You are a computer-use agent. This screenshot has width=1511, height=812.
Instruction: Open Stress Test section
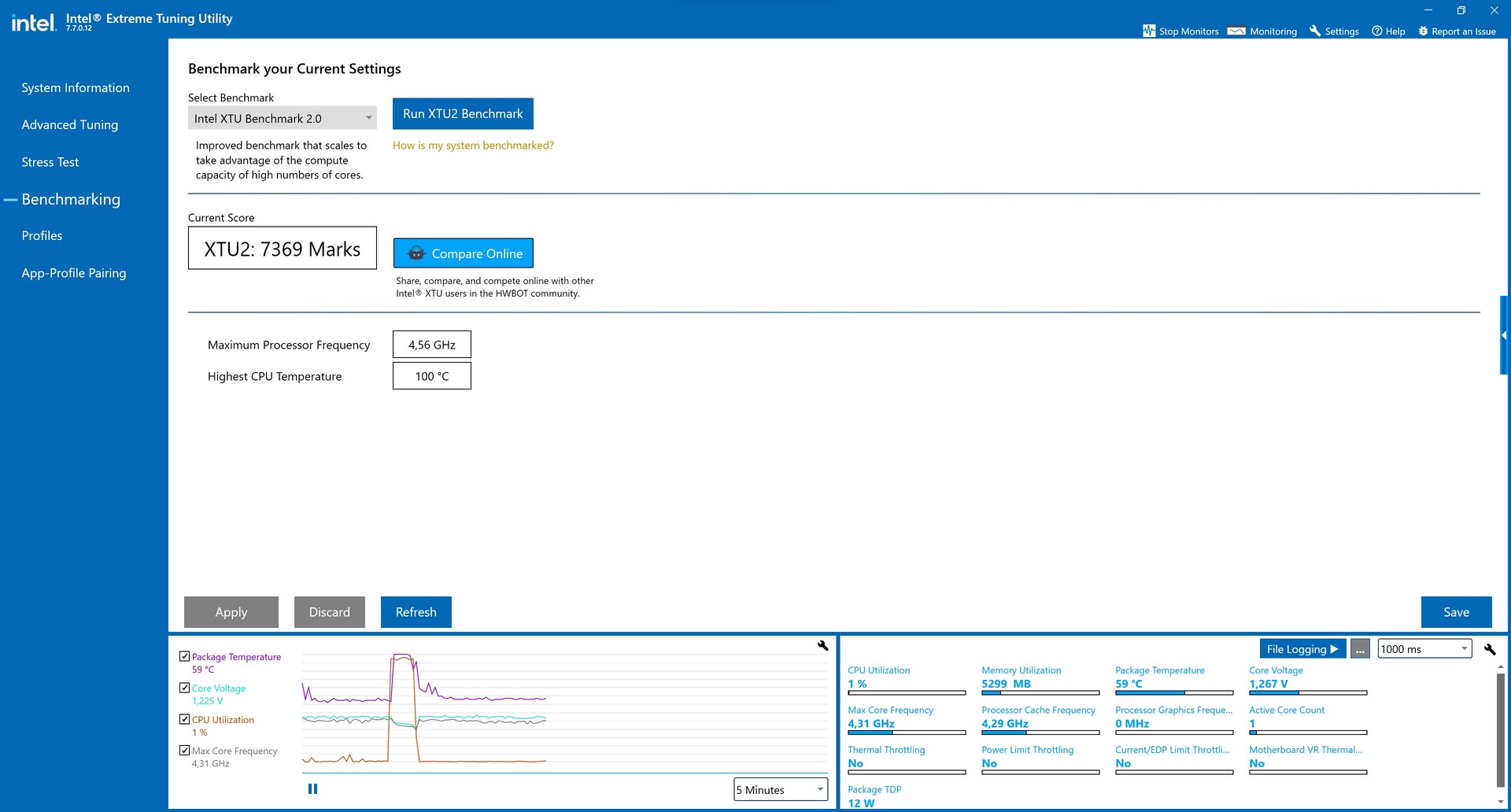coord(50,162)
